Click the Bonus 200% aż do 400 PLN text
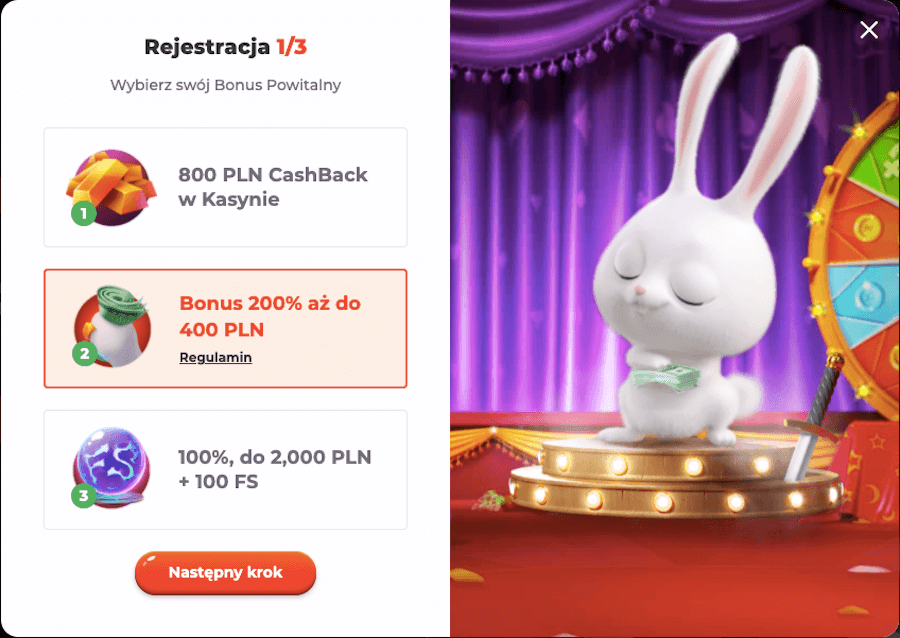900x638 pixels. click(270, 316)
